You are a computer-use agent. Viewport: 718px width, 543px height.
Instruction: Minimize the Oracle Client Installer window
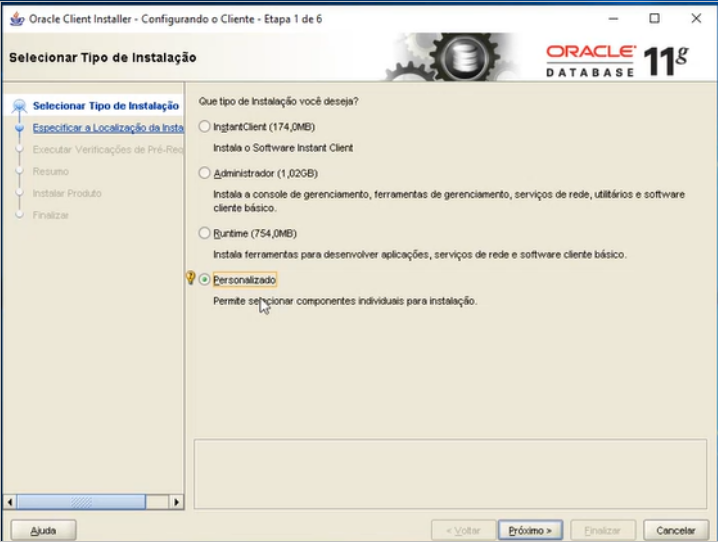[614, 19]
